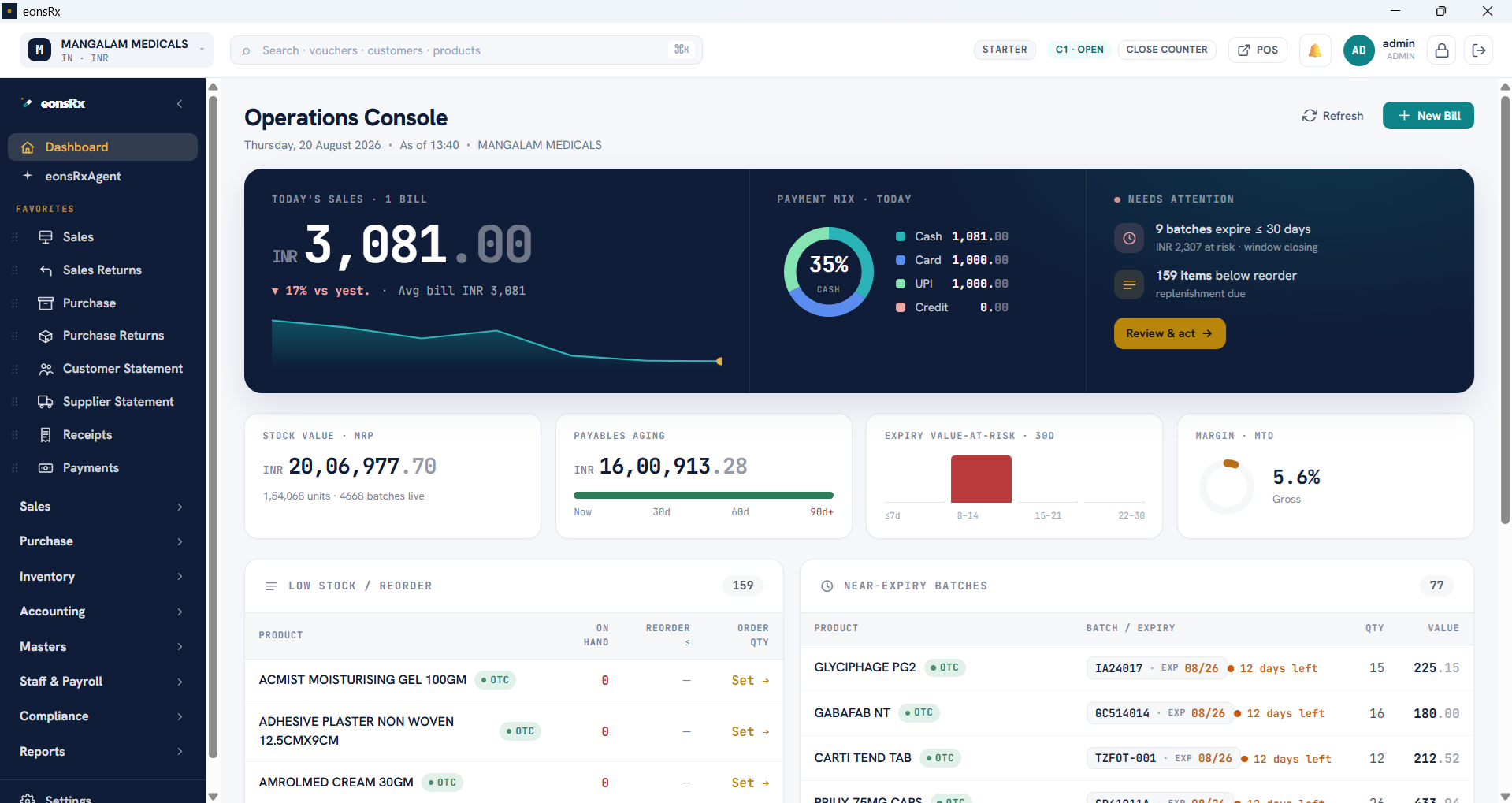Open the Mangalam Medicals store dropdown
The width and height of the screenshot is (1512, 803).
point(117,50)
